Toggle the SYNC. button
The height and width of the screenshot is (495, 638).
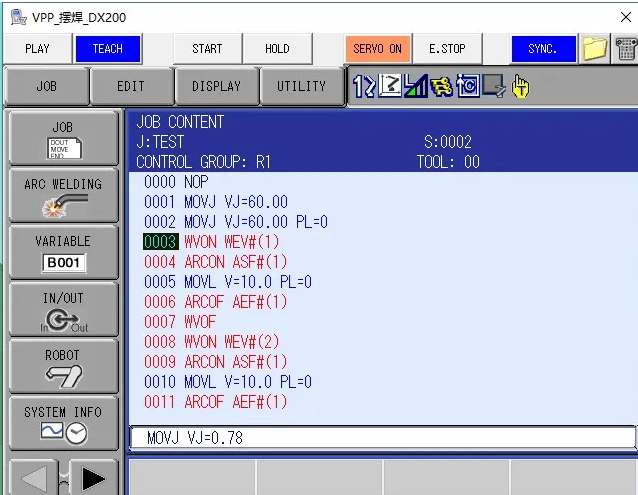tap(543, 49)
